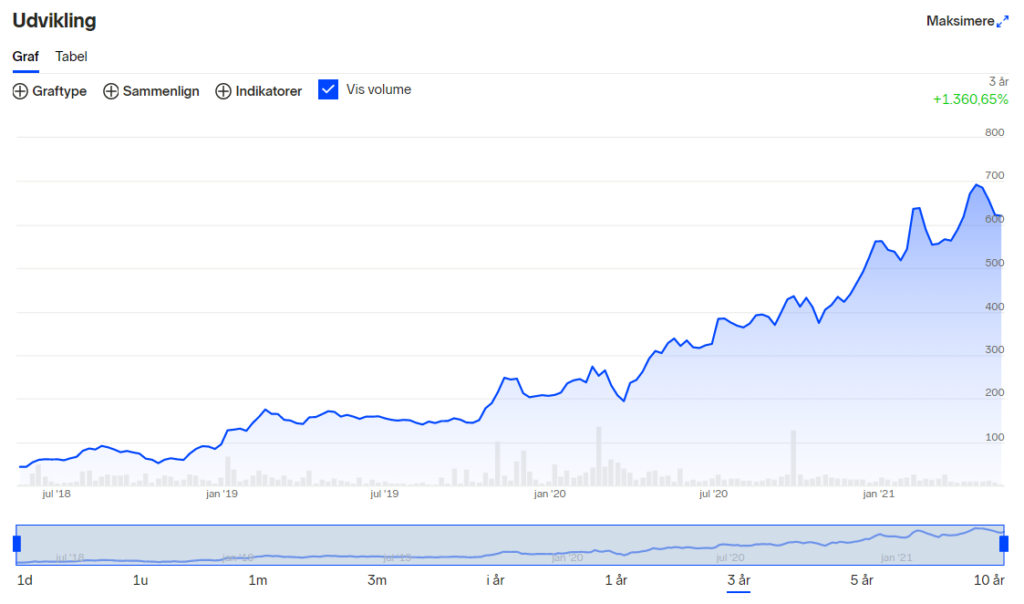Viewport: 1024px width, 604px height.
Task: Open the Graftype plus icon
Action: (x=20, y=91)
